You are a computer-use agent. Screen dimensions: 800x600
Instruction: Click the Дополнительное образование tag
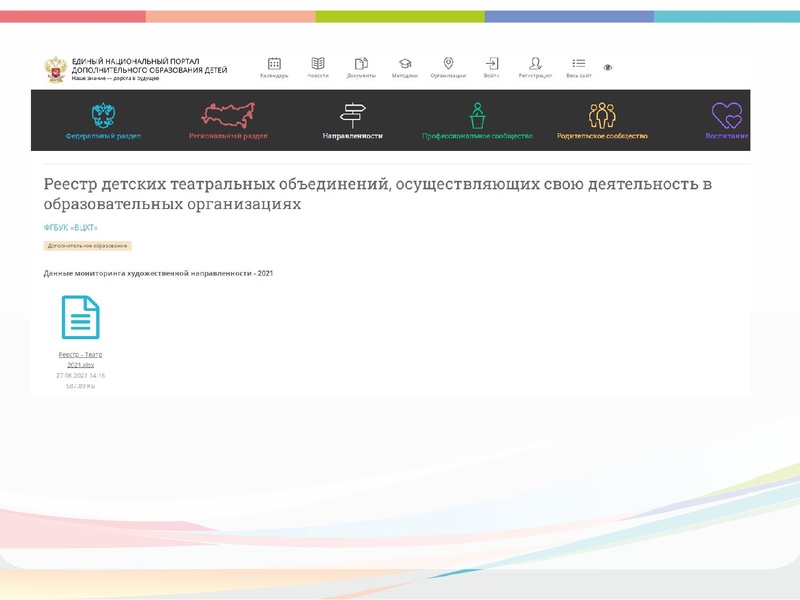point(87,243)
